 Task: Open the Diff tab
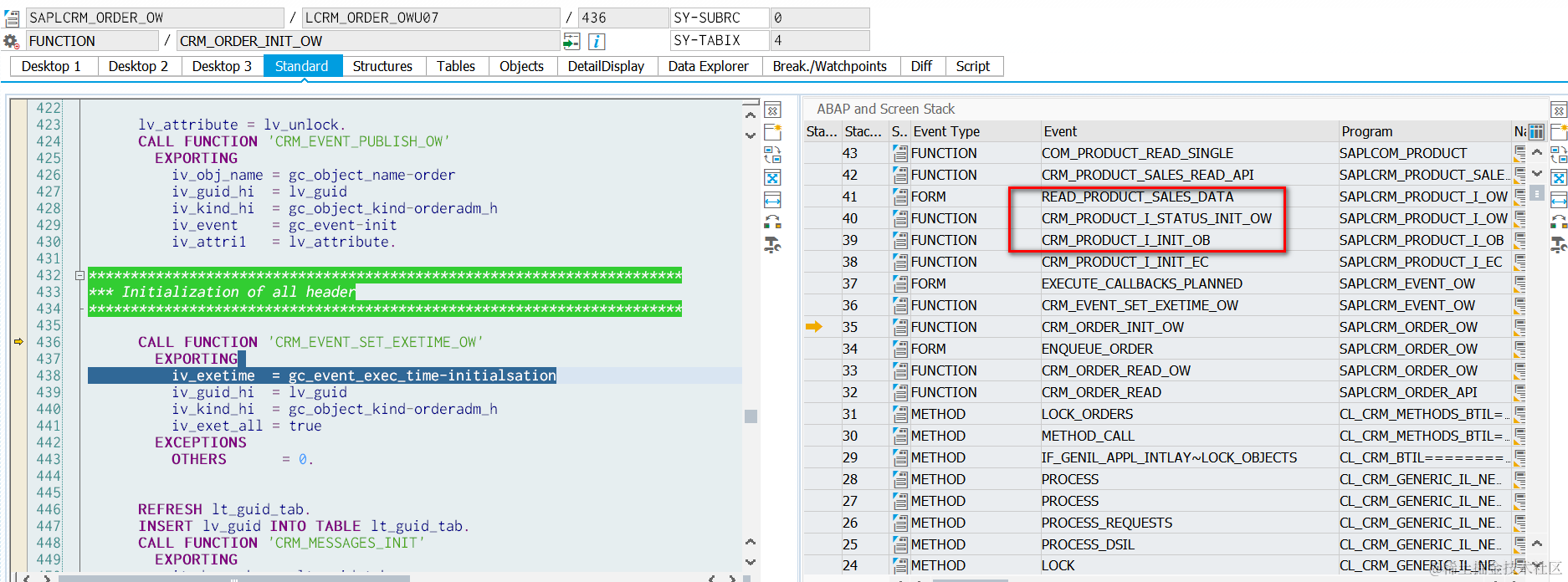click(921, 66)
